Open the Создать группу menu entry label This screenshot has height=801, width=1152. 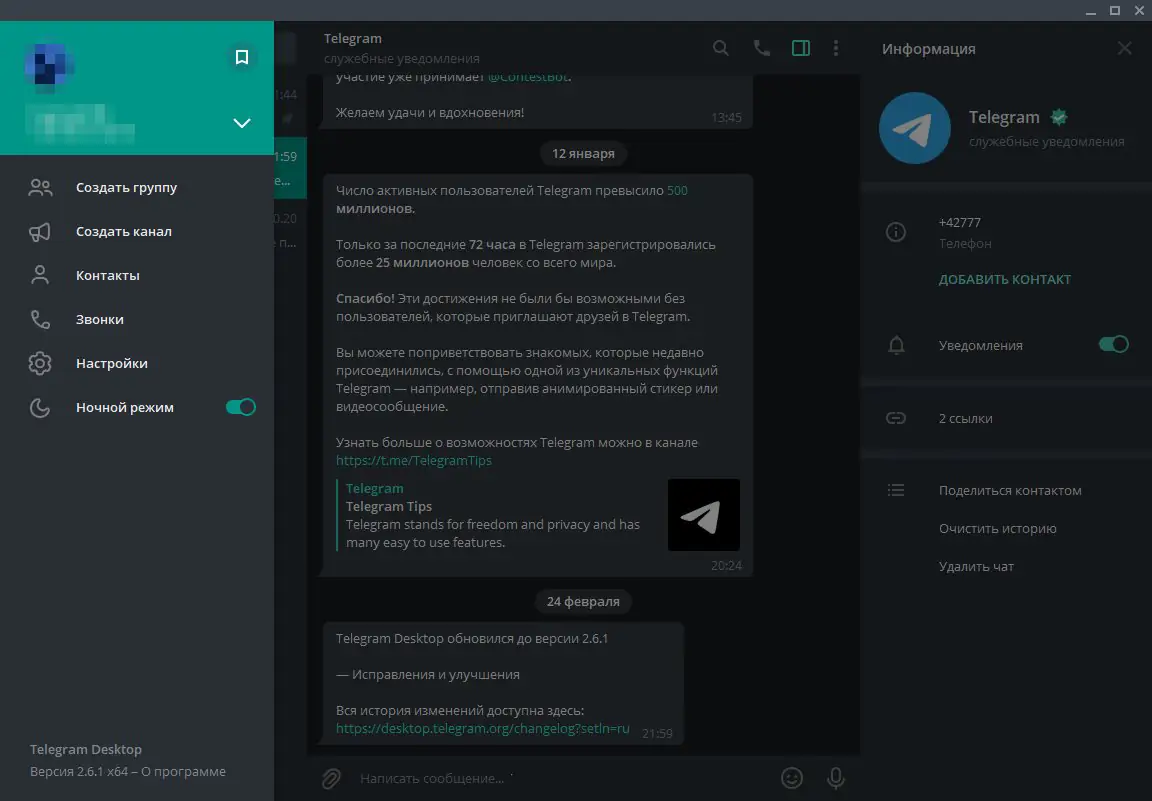point(126,187)
